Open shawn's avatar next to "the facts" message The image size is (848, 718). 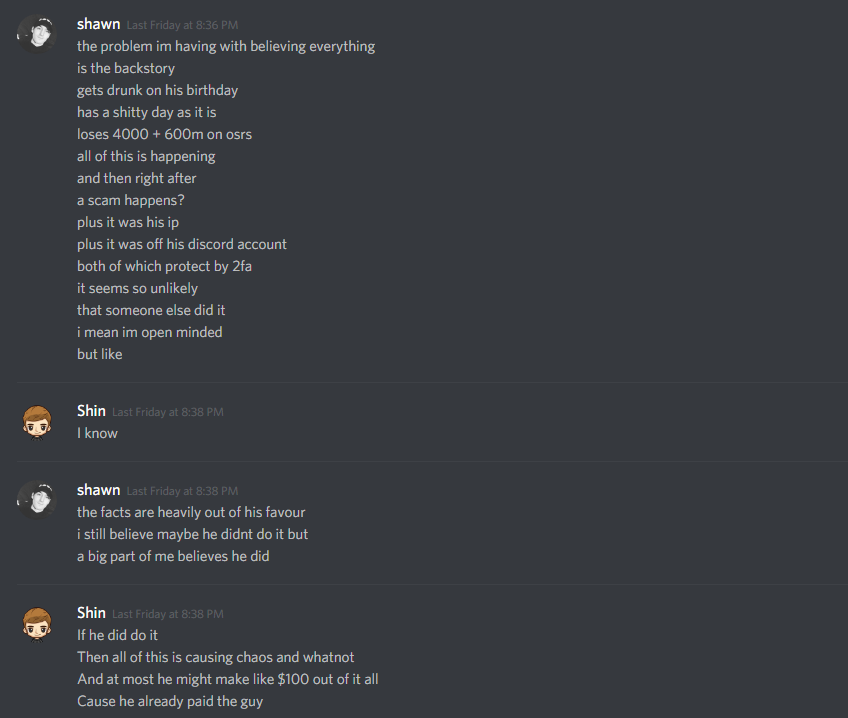coord(37,500)
